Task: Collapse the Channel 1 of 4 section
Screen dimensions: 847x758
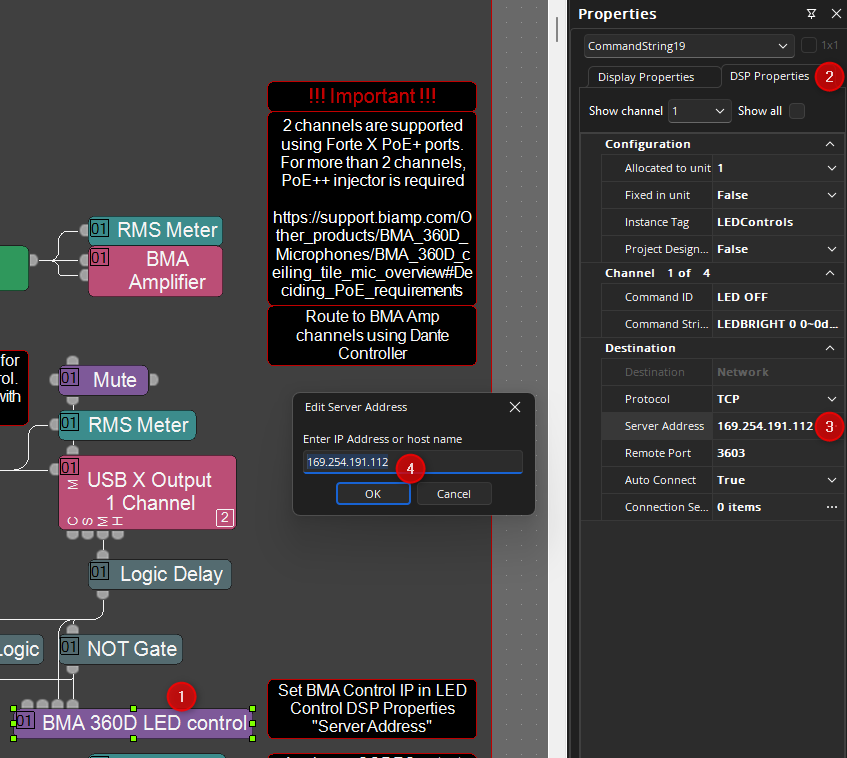Action: click(x=830, y=273)
